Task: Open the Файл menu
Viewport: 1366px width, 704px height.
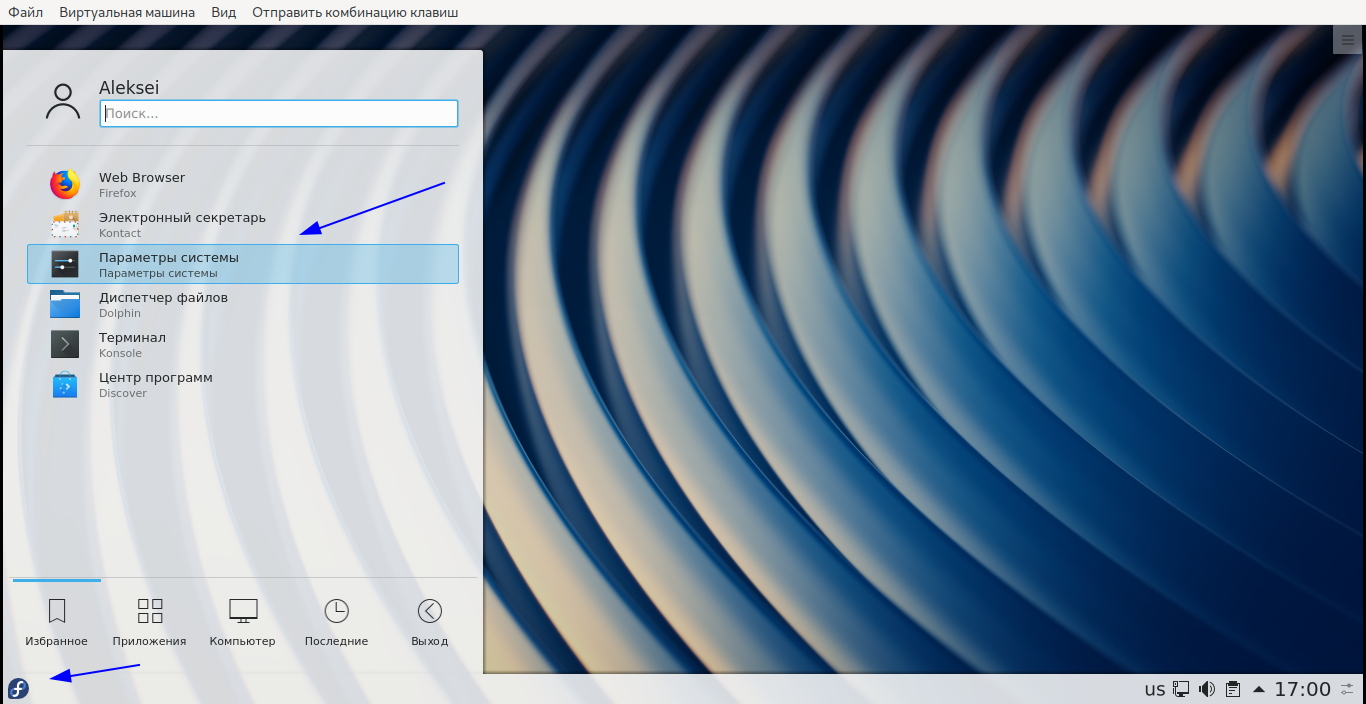Action: [25, 12]
